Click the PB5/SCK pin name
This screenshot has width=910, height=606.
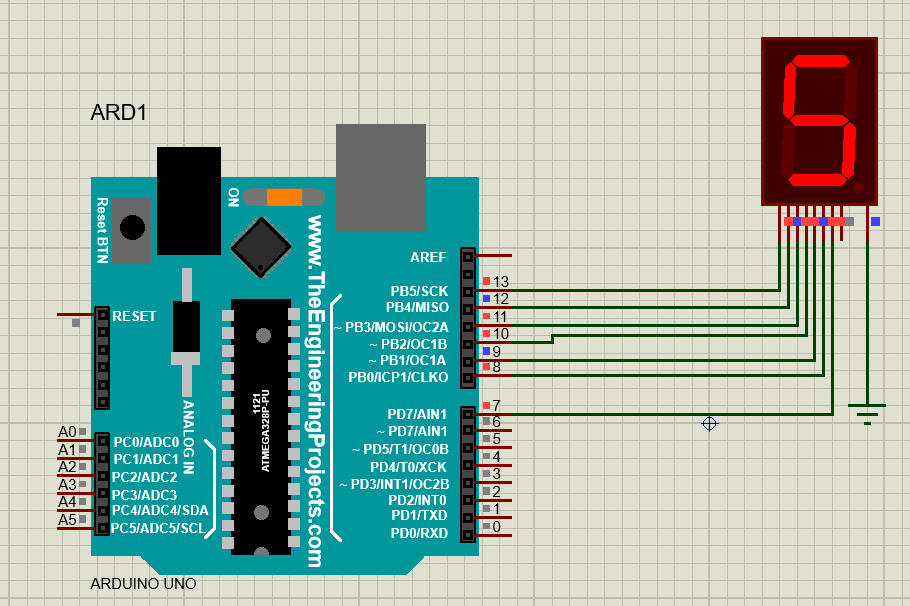[419, 291]
